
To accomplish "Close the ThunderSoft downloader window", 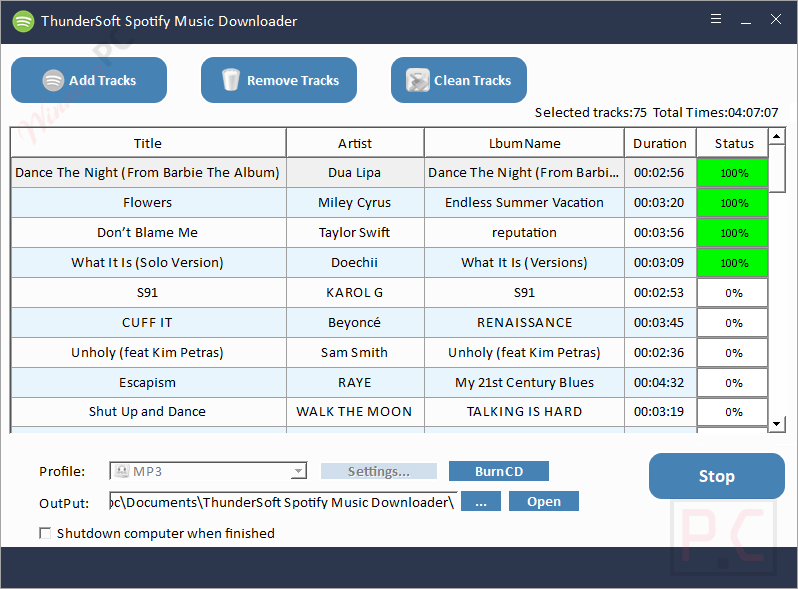I will click(x=776, y=19).
